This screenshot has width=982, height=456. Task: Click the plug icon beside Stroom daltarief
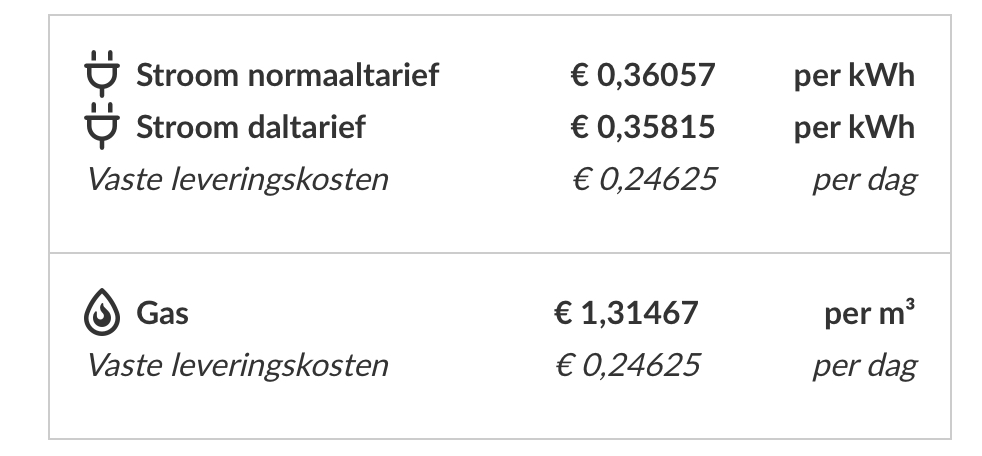[101, 127]
